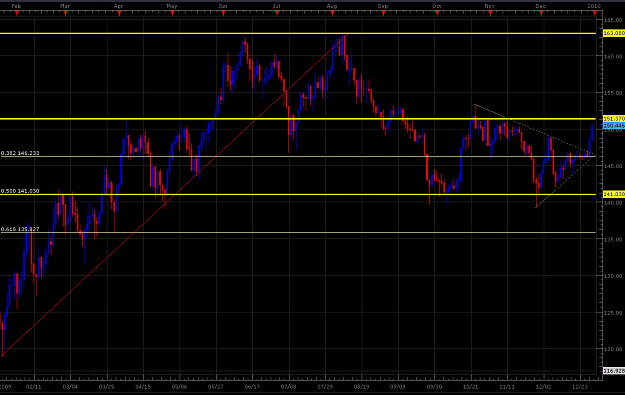Click the 145.00 price axis label
625x395 pixels.
[x=613, y=166]
